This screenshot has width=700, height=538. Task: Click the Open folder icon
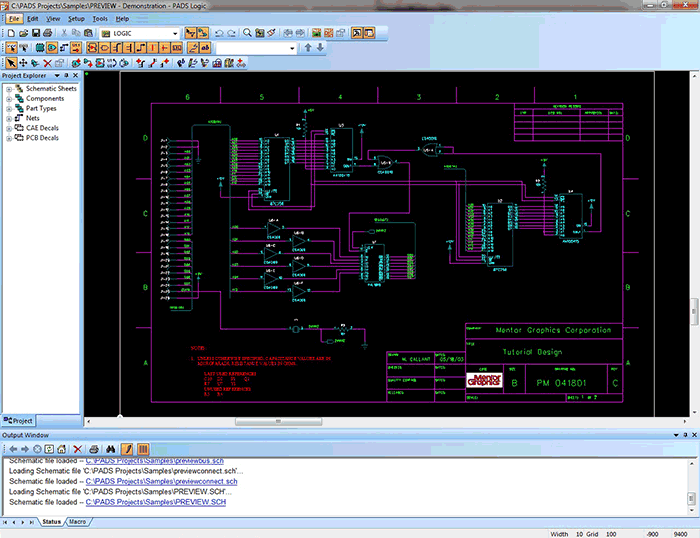[x=24, y=33]
